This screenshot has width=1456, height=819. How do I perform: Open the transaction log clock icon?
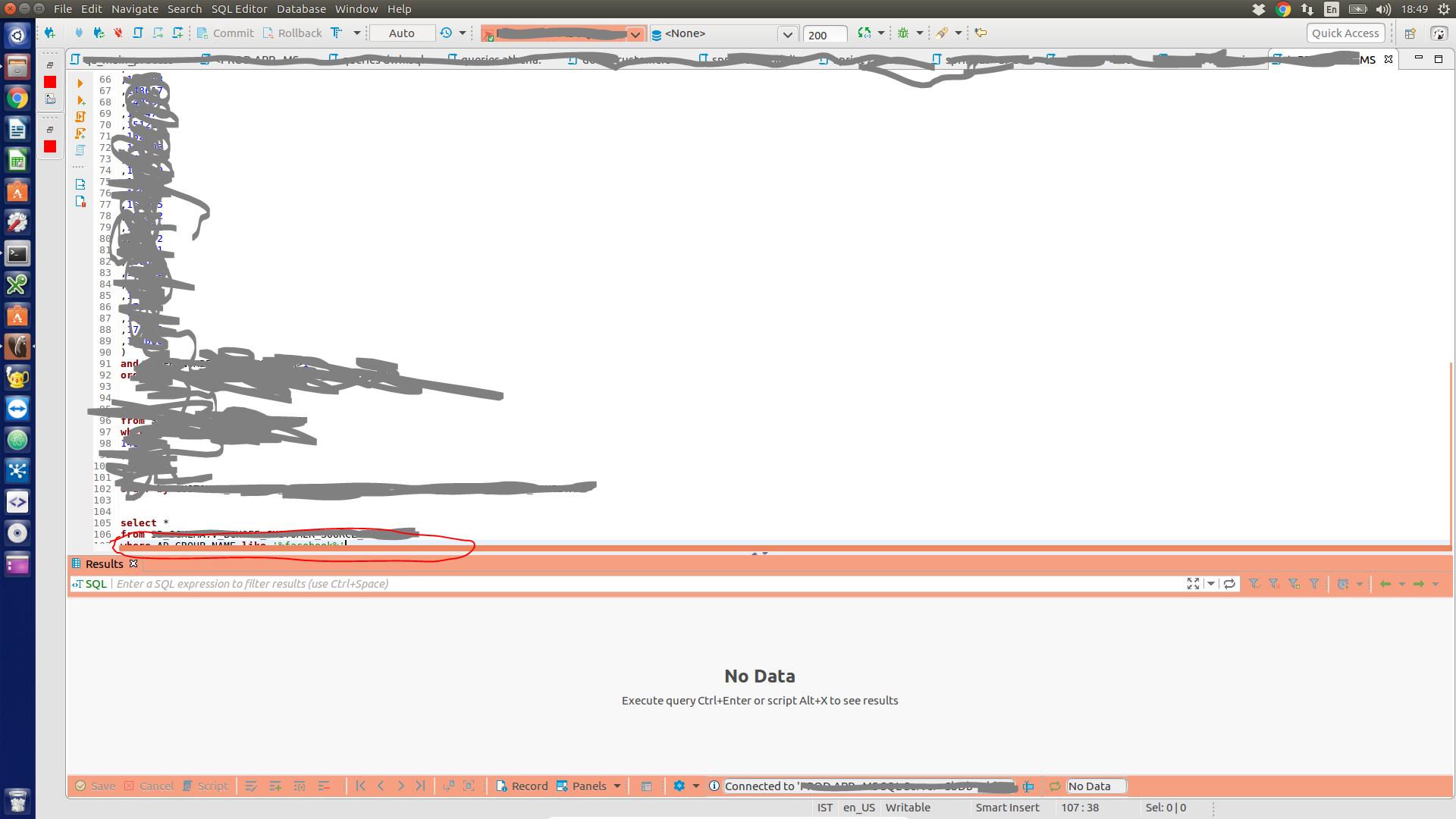[446, 33]
